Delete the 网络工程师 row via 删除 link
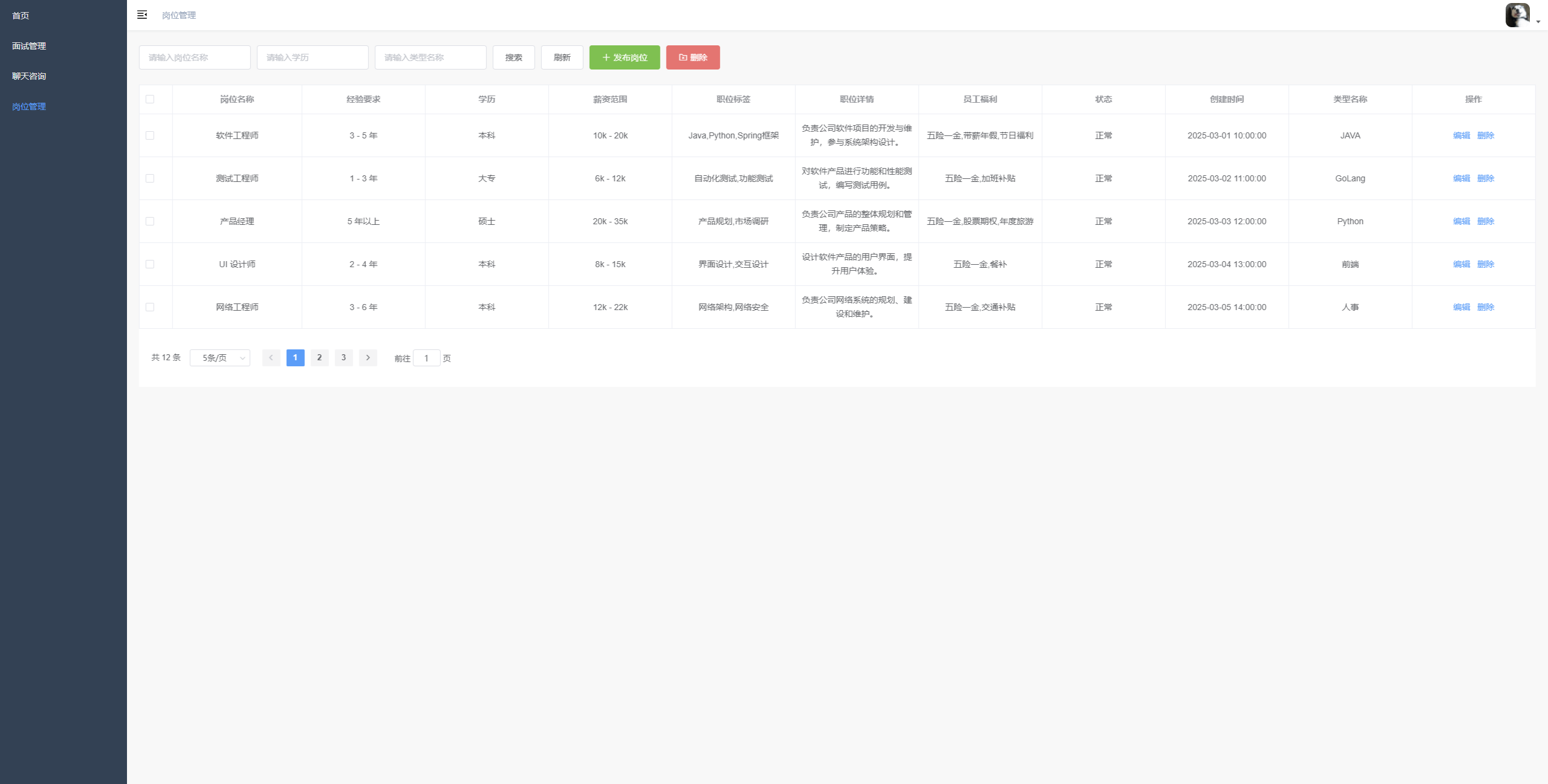The height and width of the screenshot is (784, 1548). tap(1485, 307)
